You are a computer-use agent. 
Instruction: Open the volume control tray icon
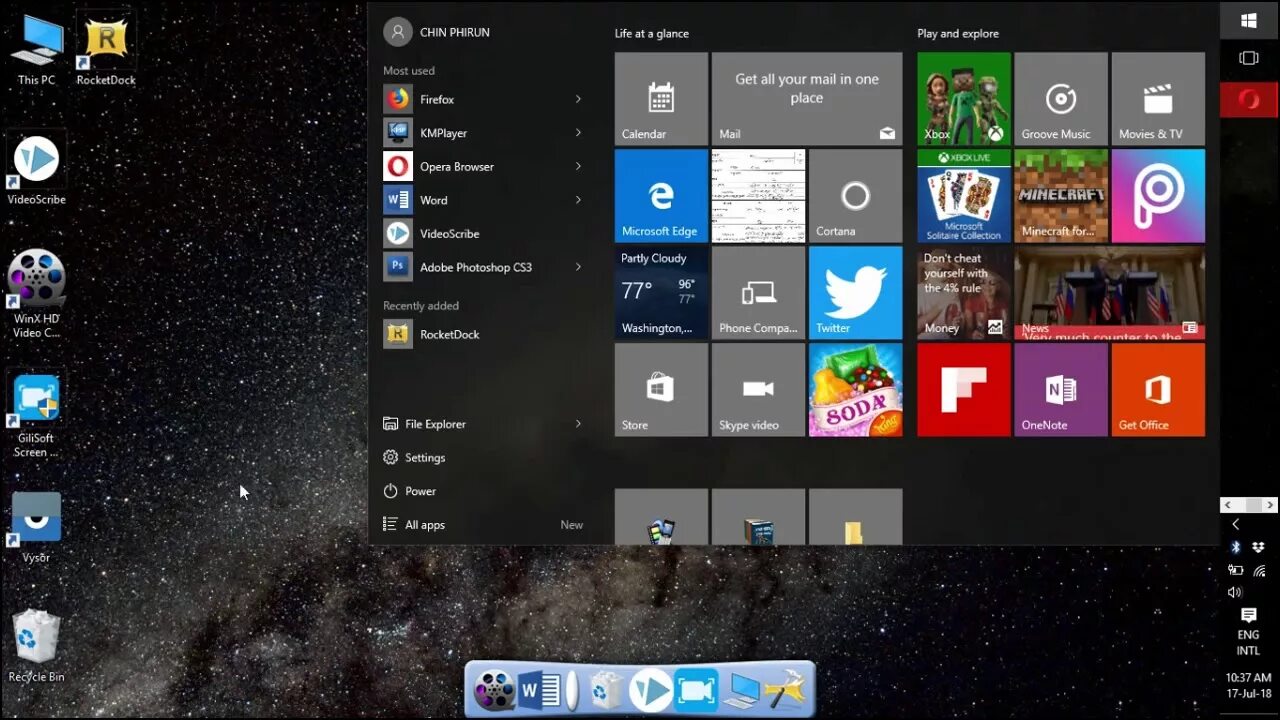pyautogui.click(x=1235, y=592)
